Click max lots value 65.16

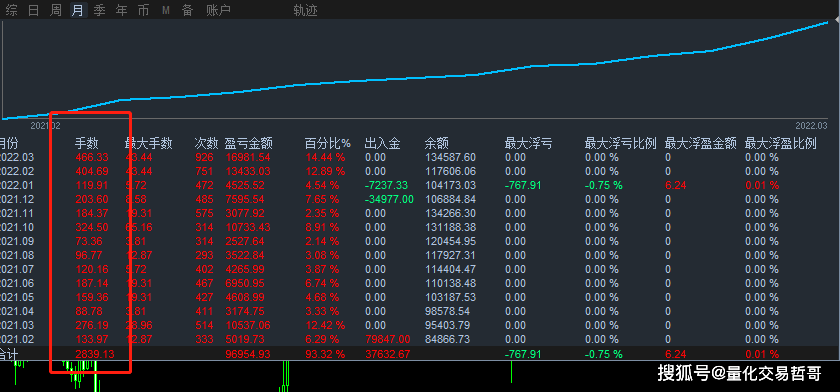point(139,227)
